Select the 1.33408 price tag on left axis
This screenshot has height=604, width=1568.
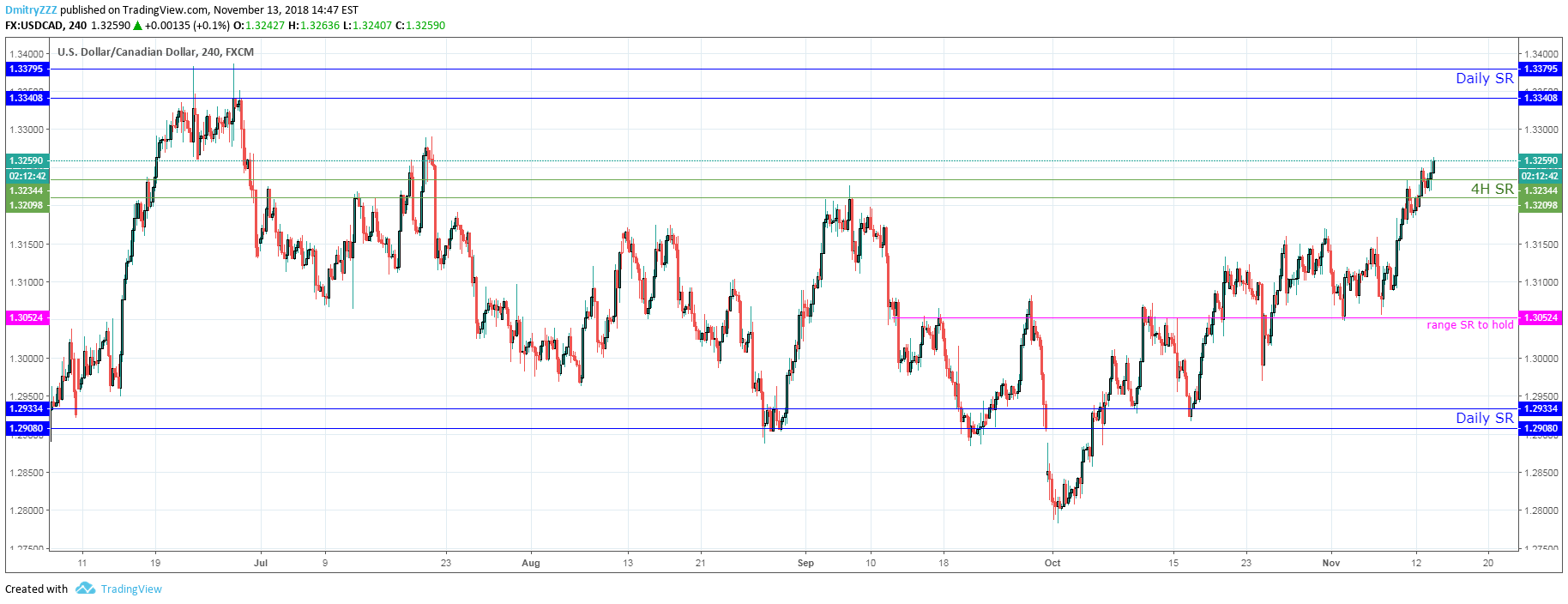click(27, 98)
